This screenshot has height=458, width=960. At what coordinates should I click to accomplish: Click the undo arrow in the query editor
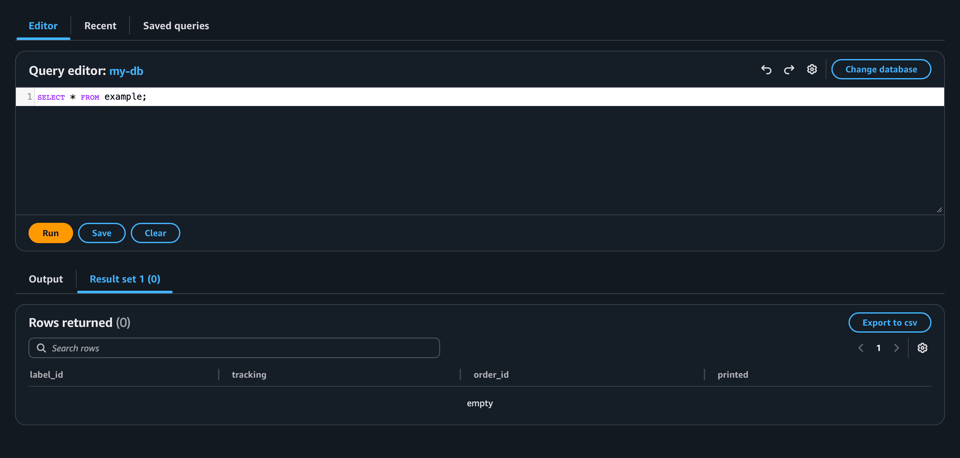pos(766,70)
